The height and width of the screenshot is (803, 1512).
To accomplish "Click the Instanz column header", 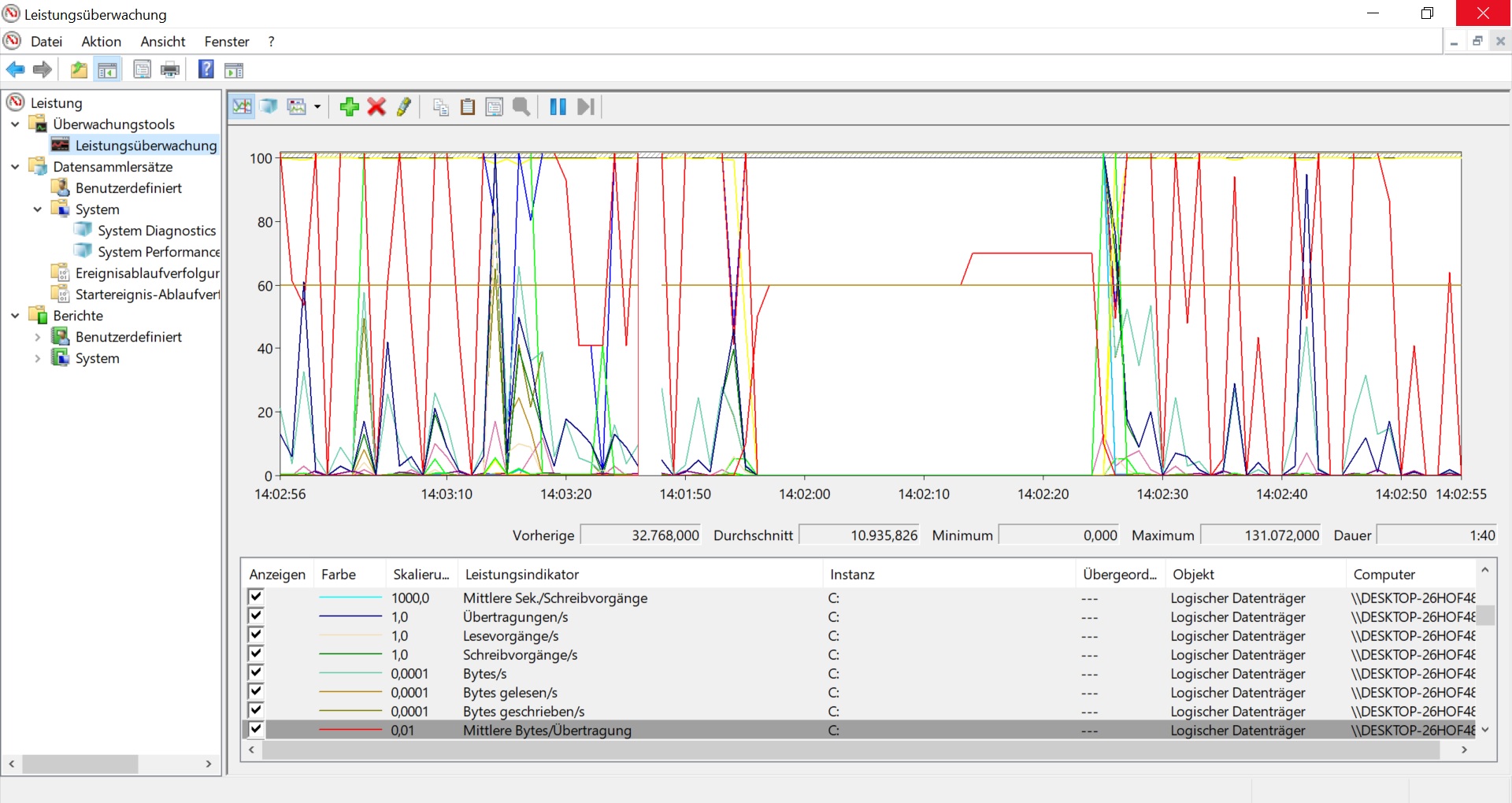I will (949, 575).
